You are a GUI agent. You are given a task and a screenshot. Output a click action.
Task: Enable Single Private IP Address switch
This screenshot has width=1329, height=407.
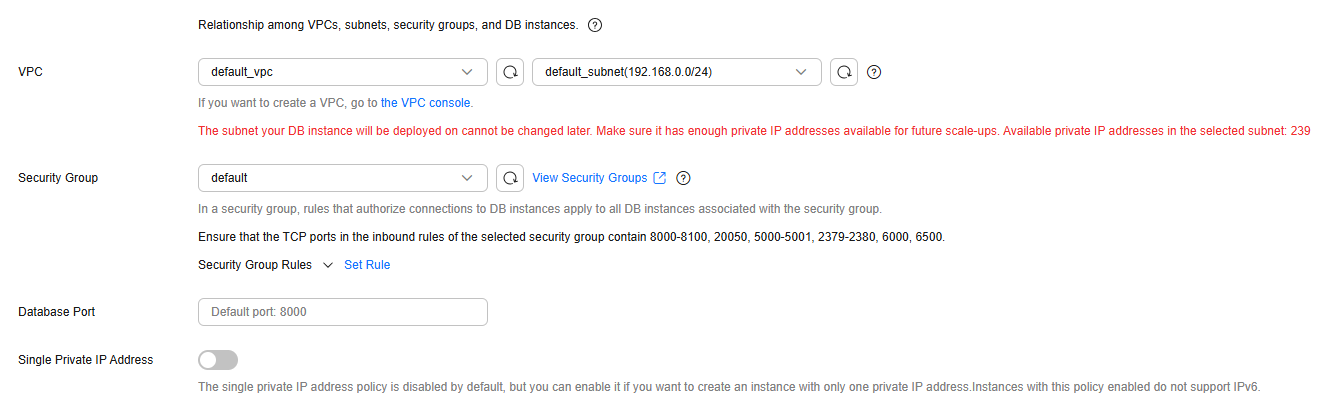218,360
